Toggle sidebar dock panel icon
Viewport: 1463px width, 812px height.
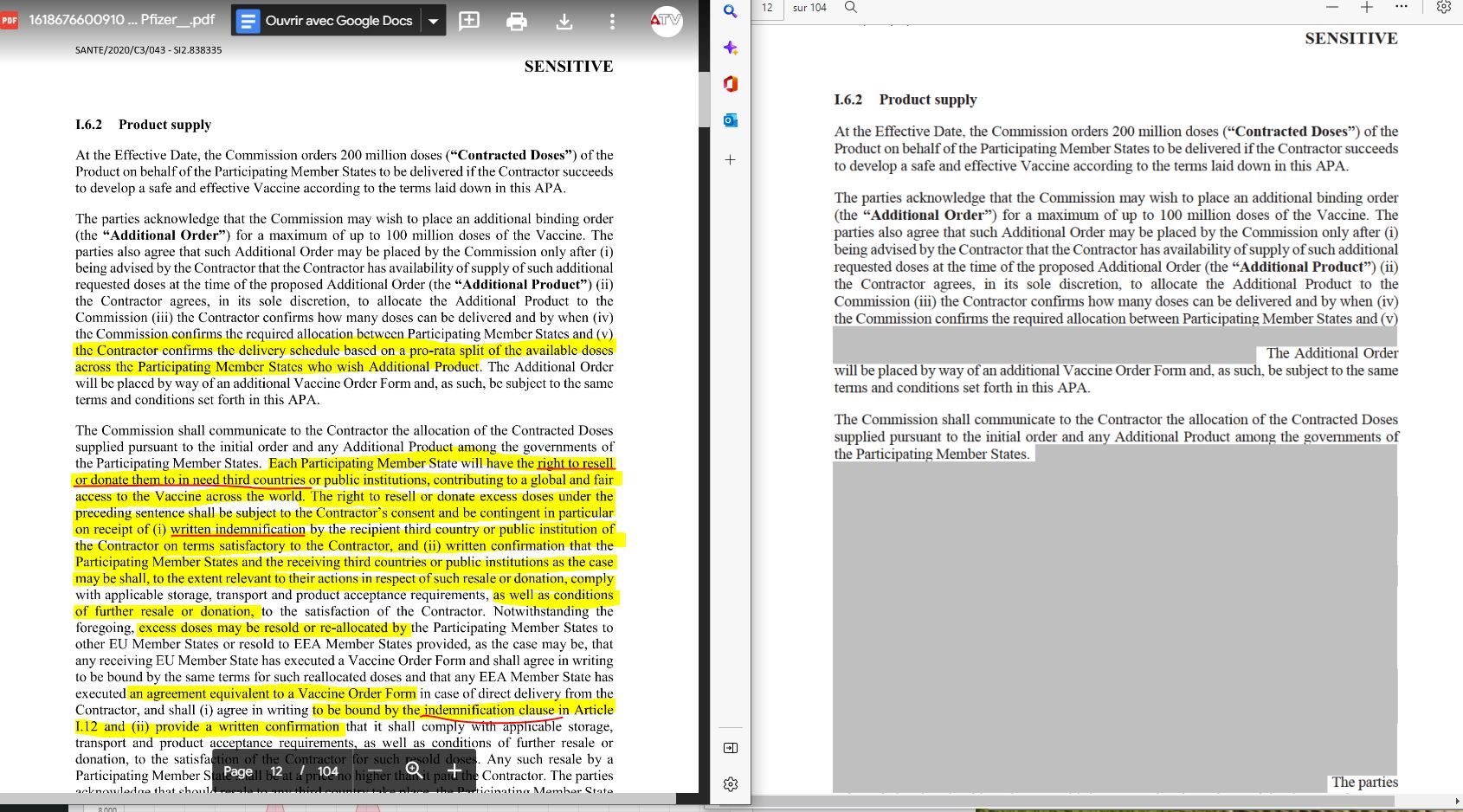point(731,748)
